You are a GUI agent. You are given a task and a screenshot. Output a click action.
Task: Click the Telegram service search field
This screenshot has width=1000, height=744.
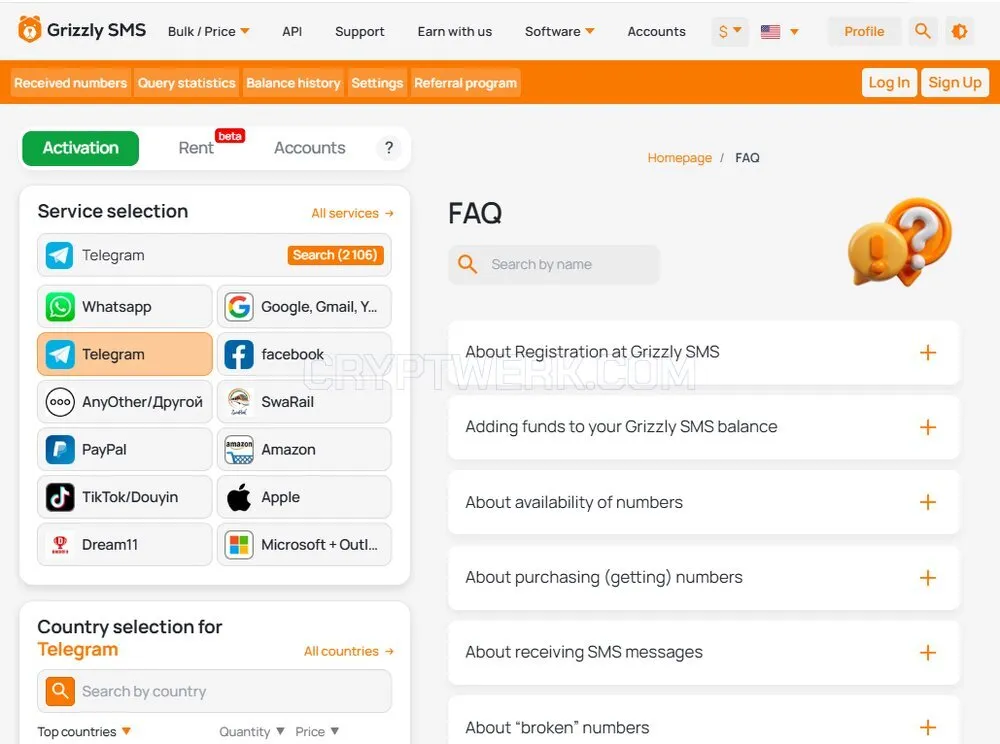pyautogui.click(x=214, y=255)
